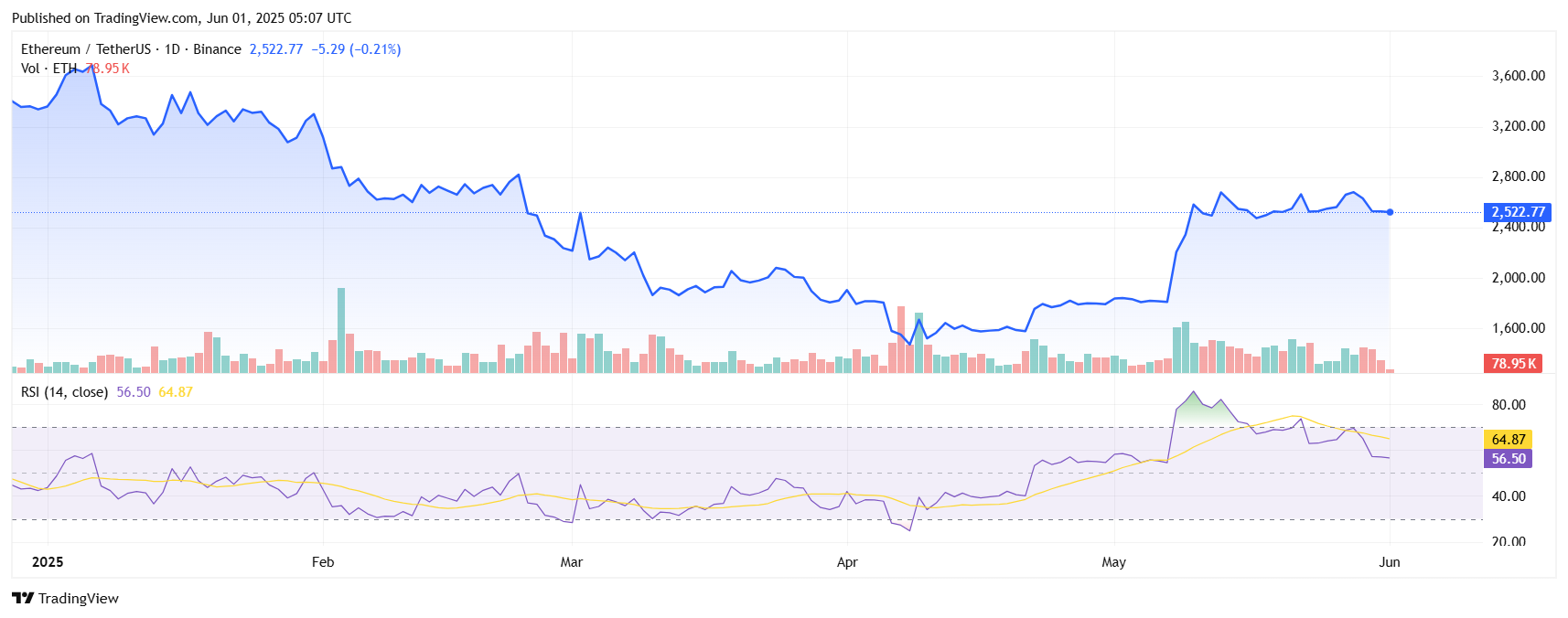
Task: Click the blue 2,522.77 price tag on axis
Action: pyautogui.click(x=1518, y=212)
